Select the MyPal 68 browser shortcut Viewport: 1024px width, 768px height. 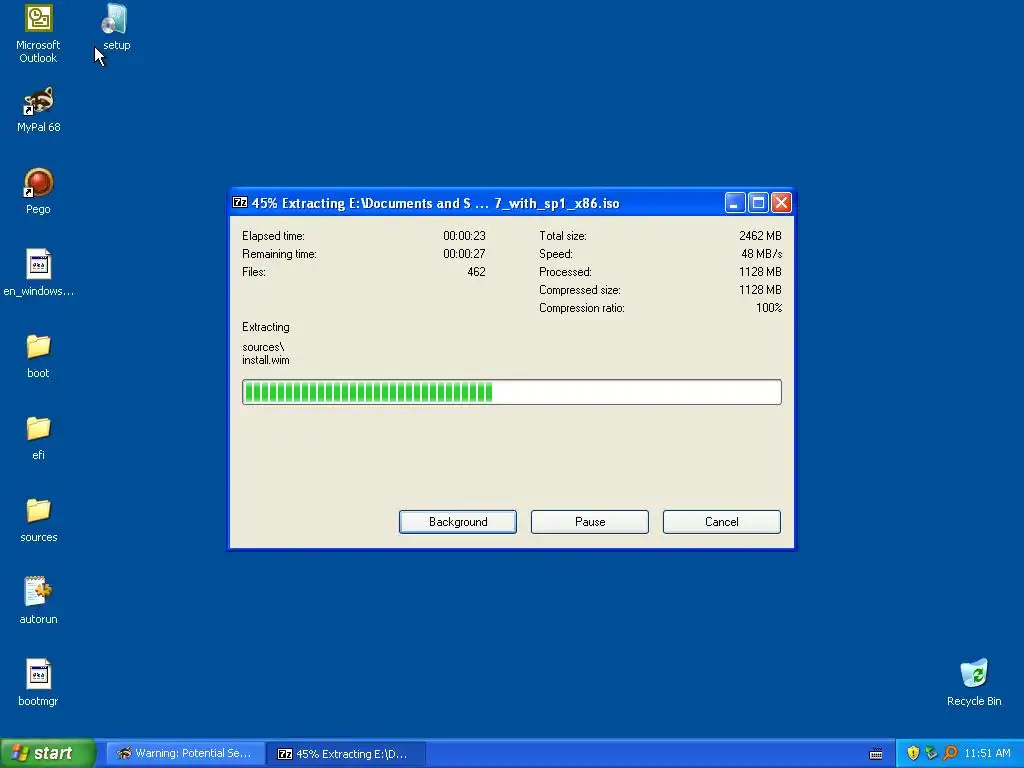tap(38, 110)
